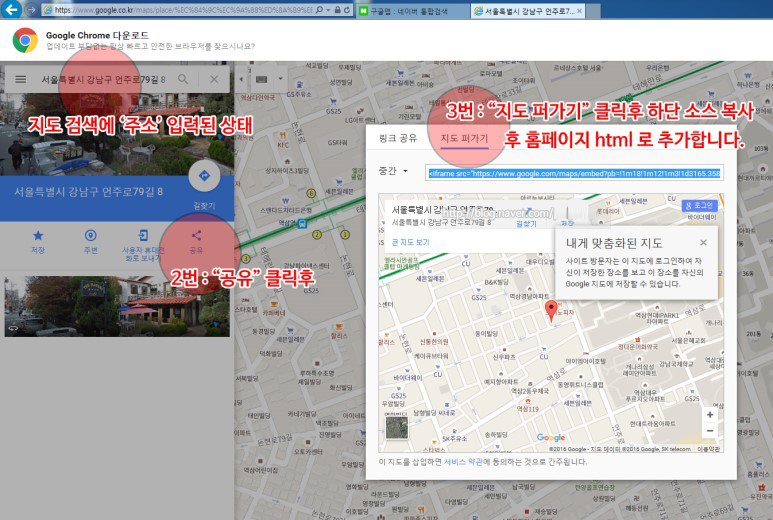The height and width of the screenshot is (520, 773).
Task: Open the lower street view thumbnail
Action: [117, 306]
